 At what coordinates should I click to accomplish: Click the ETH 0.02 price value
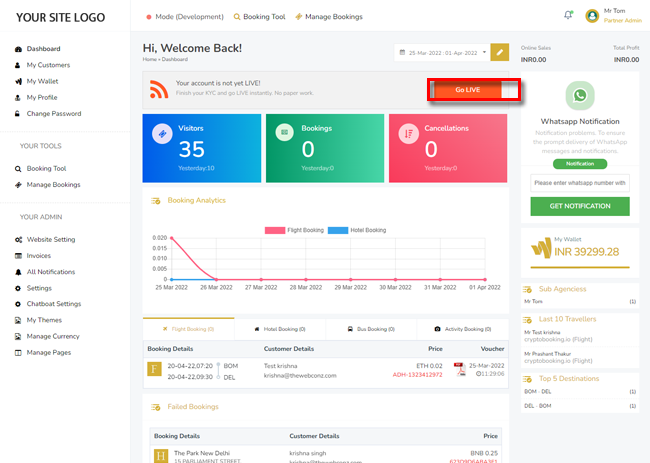point(429,366)
